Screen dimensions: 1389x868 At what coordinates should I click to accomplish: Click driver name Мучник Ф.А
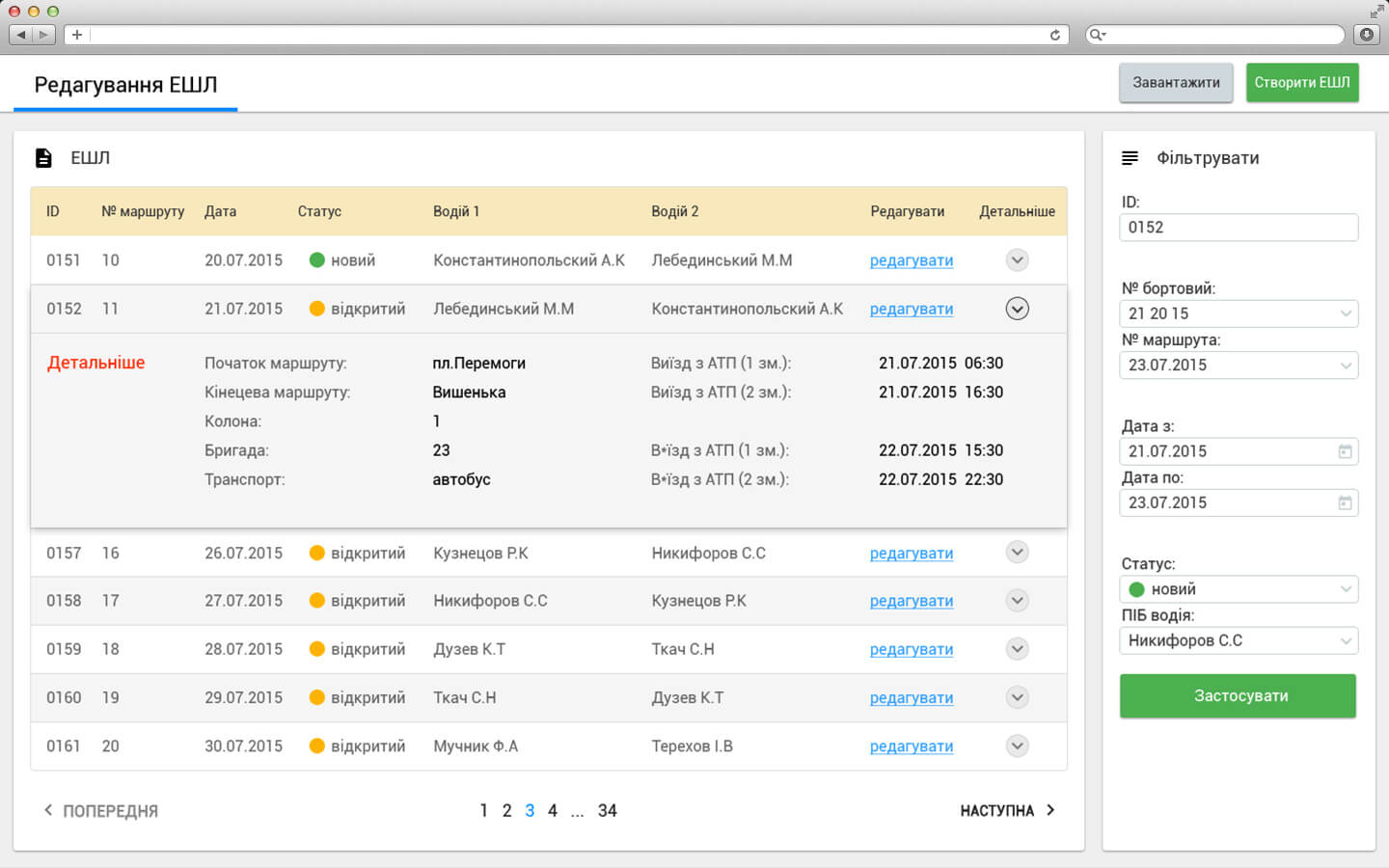(476, 746)
